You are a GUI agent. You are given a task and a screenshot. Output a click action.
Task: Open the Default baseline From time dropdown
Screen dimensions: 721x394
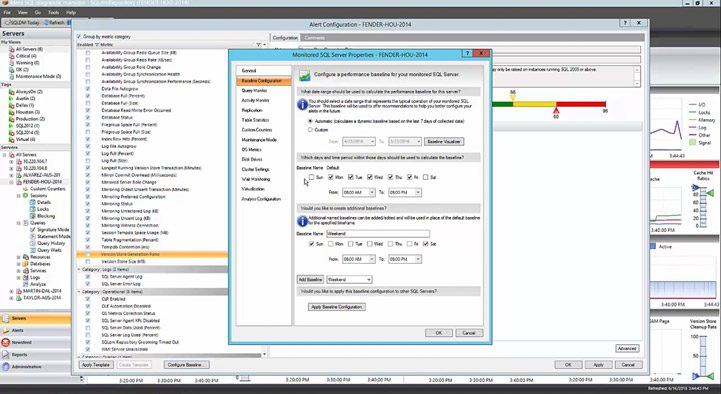372,192
